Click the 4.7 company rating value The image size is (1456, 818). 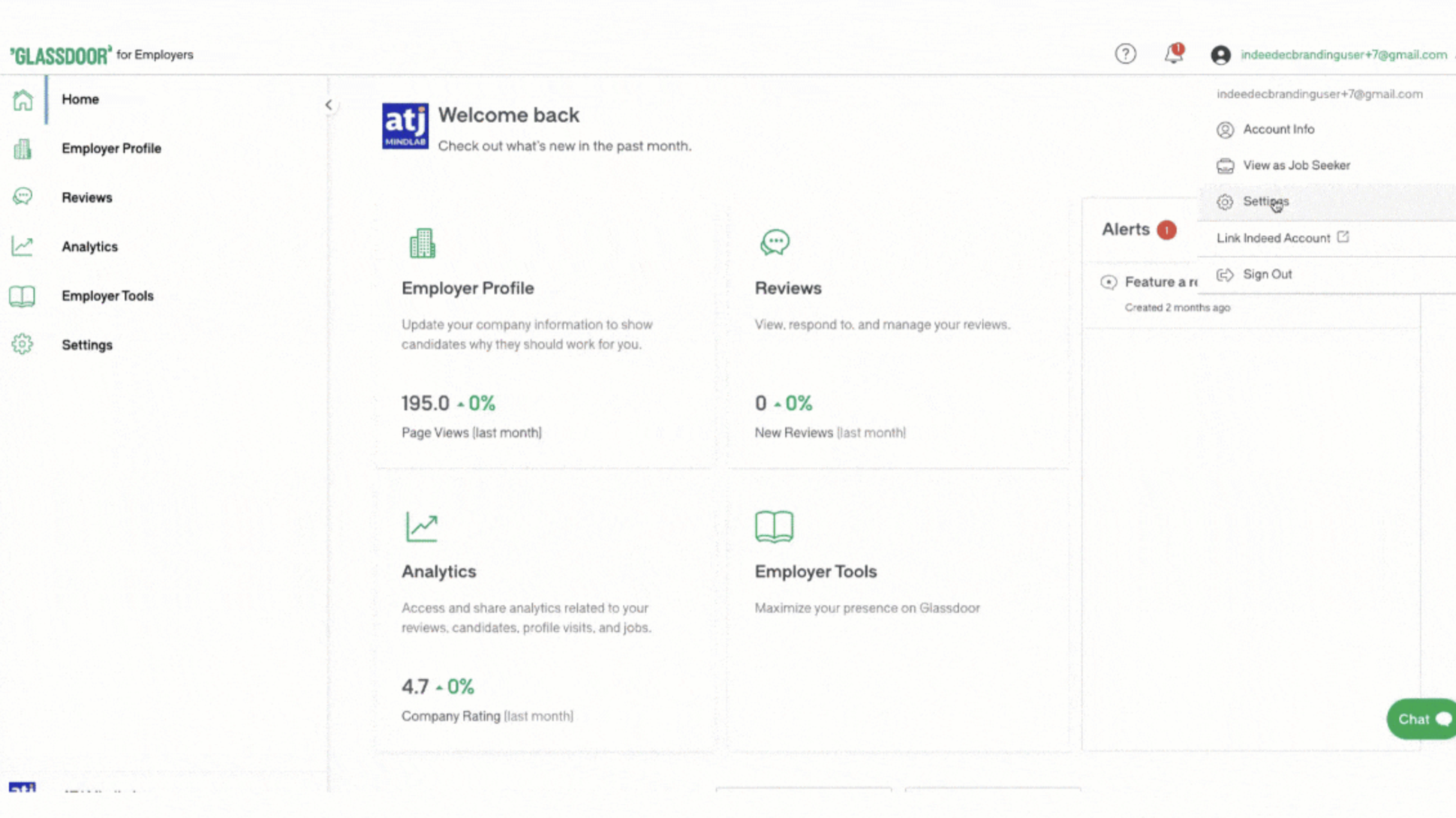tap(415, 687)
